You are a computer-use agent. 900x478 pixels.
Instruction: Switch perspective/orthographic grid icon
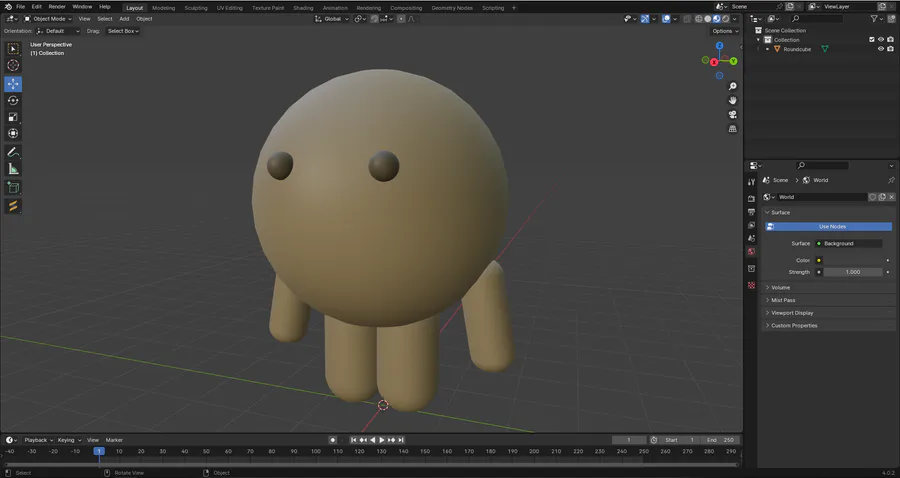pyautogui.click(x=732, y=129)
